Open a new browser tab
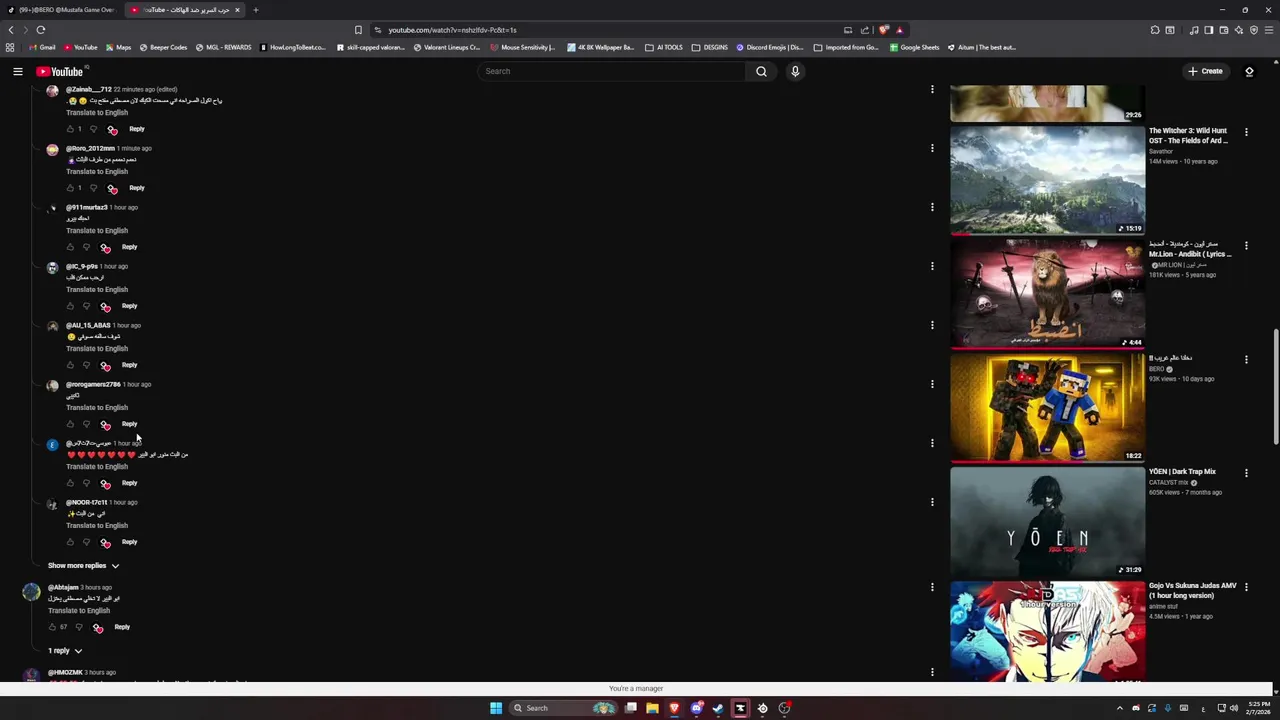1280x720 pixels. [x=255, y=10]
